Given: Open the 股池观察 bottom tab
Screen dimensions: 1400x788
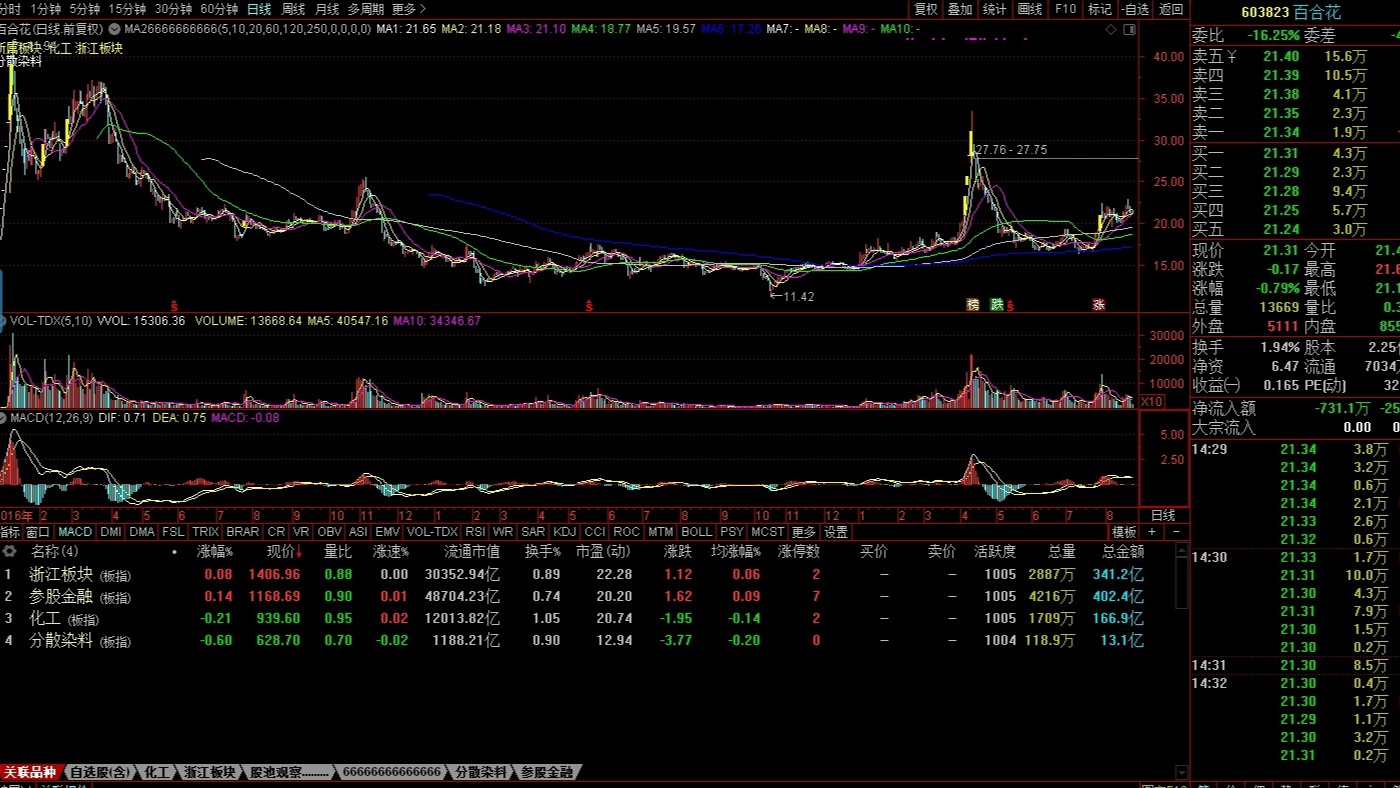Looking at the screenshot, I should click(x=289, y=772).
